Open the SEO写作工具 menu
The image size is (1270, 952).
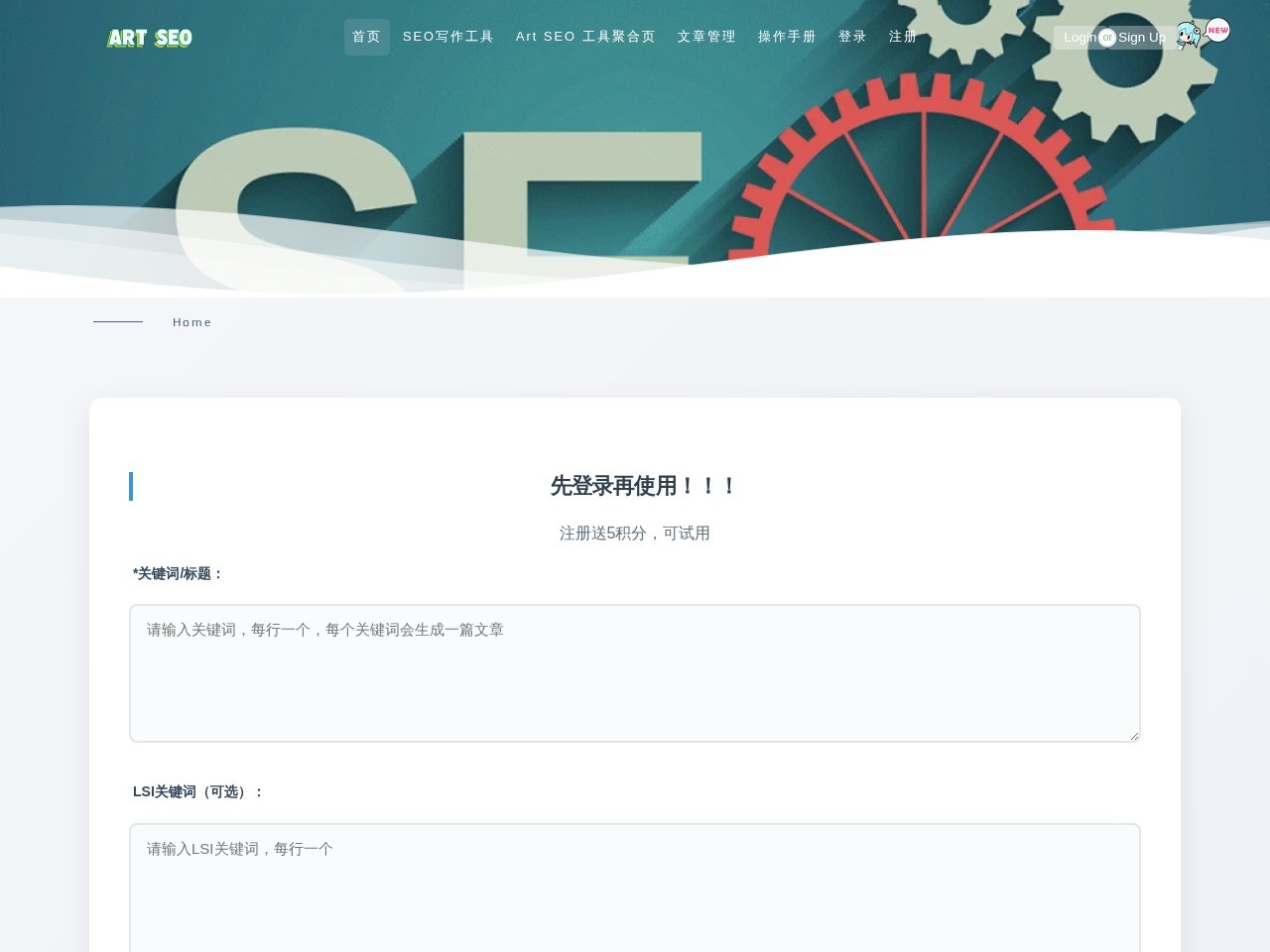coord(448,36)
